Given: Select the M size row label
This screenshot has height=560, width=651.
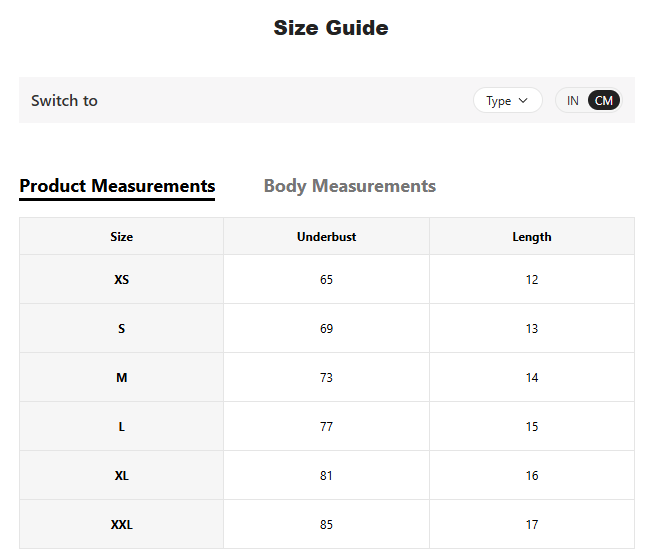Looking at the screenshot, I should (121, 377).
